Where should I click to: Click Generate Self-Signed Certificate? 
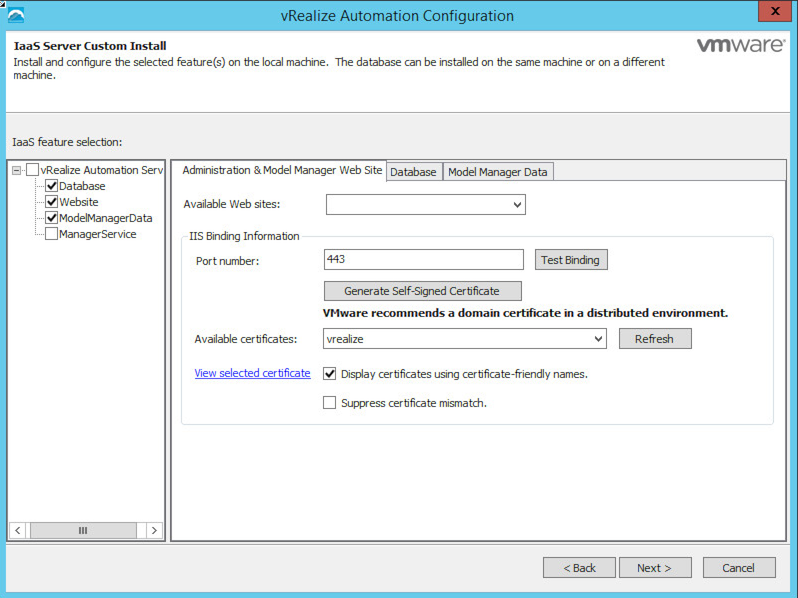coord(421,291)
